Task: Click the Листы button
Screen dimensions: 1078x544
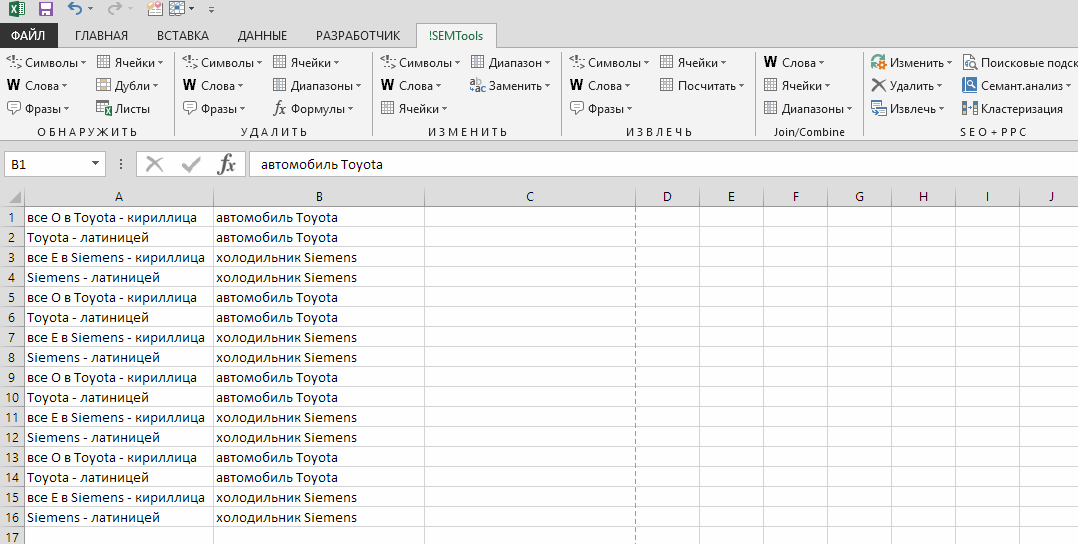Action: 122,109
